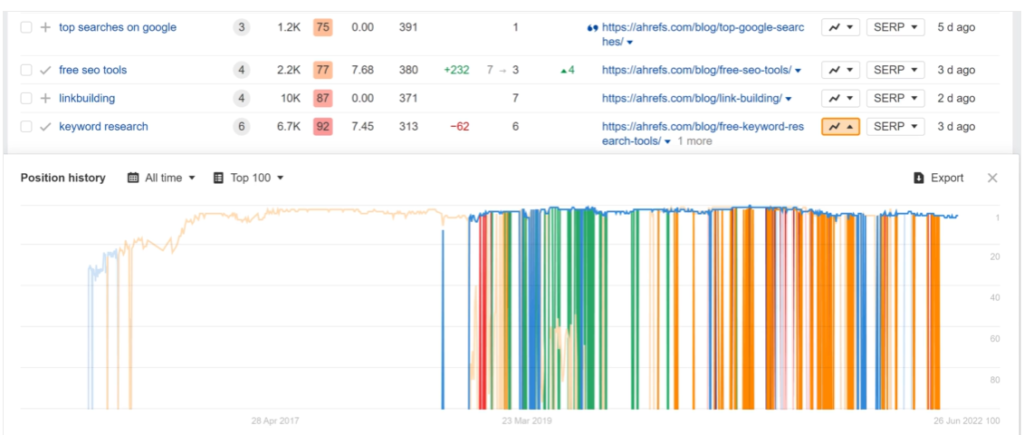Open SERP dropdown for linkbuilding row
The width and height of the screenshot is (1024, 435).
pos(895,98)
